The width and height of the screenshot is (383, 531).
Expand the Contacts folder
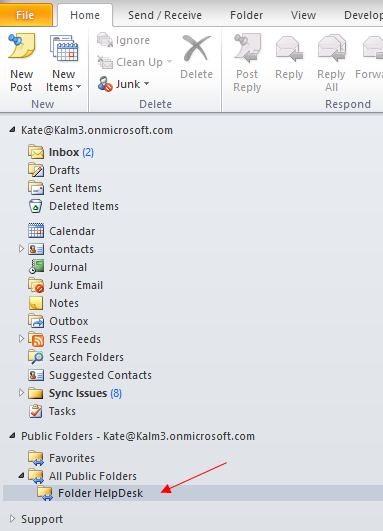[x=21, y=249]
